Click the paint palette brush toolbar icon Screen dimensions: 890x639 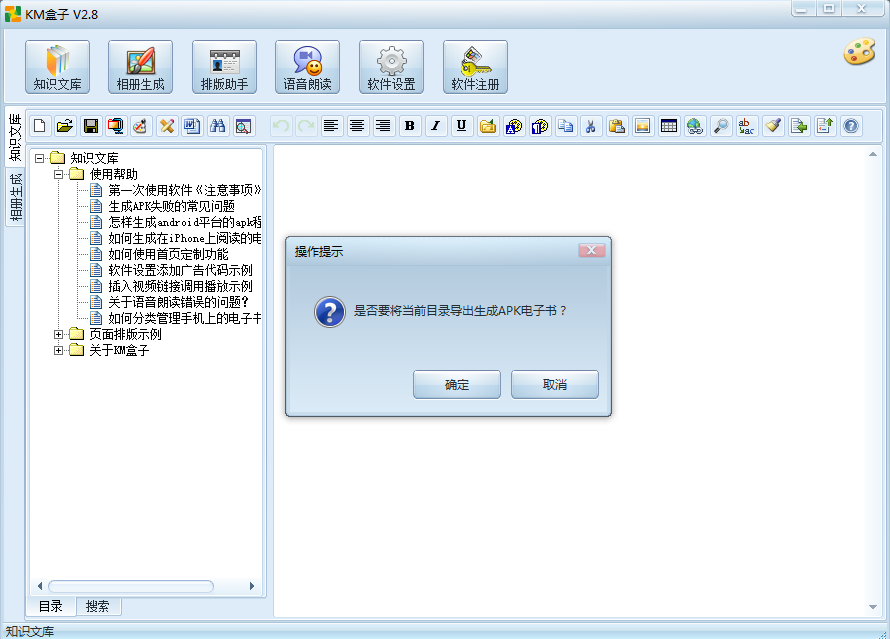pyautogui.click(x=141, y=126)
